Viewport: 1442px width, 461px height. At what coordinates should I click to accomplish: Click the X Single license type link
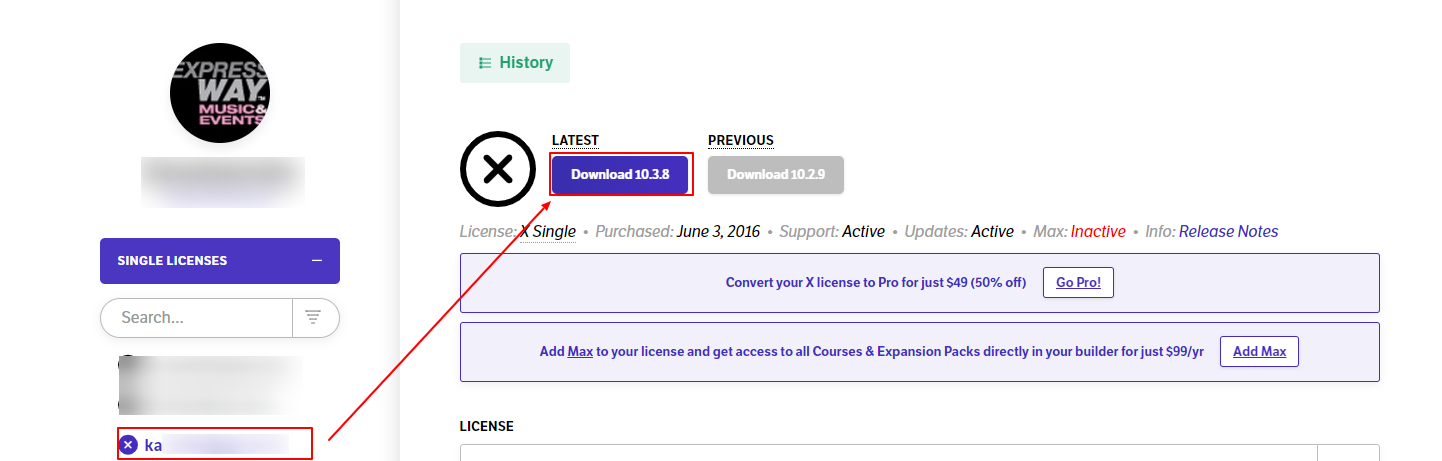548,232
